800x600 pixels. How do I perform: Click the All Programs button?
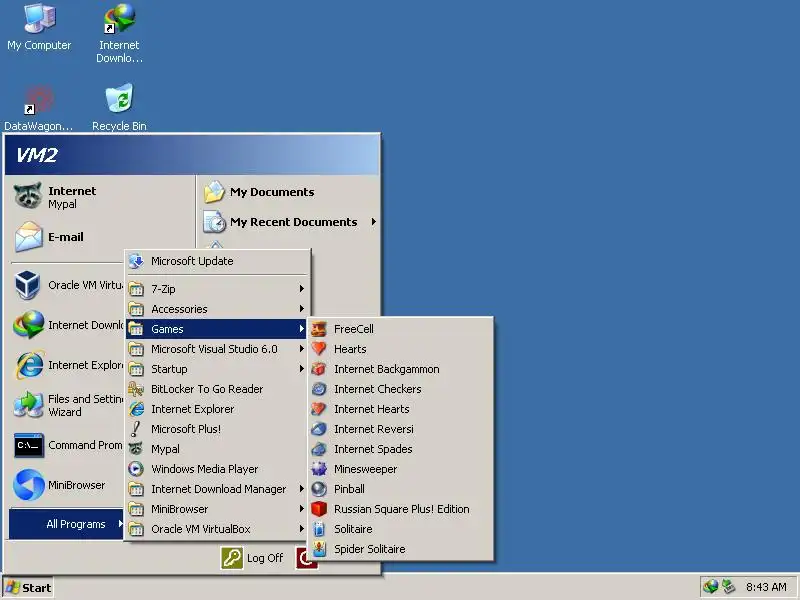tap(66, 524)
